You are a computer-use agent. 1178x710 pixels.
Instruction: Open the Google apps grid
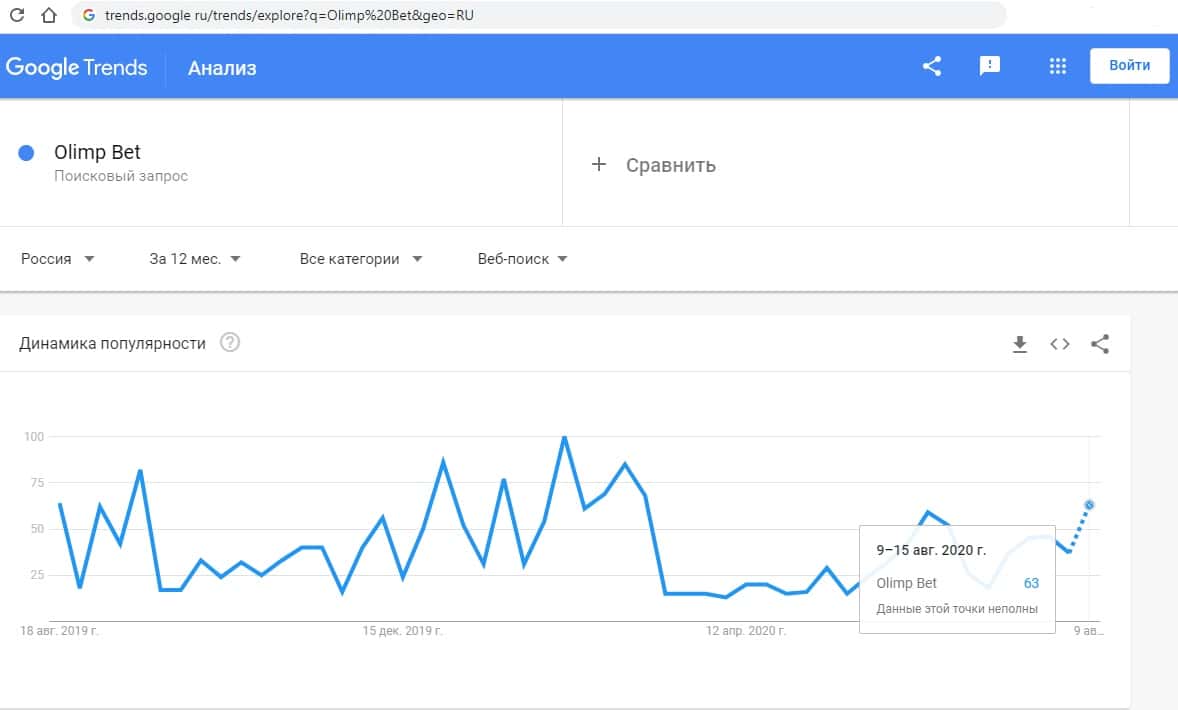(x=1058, y=67)
